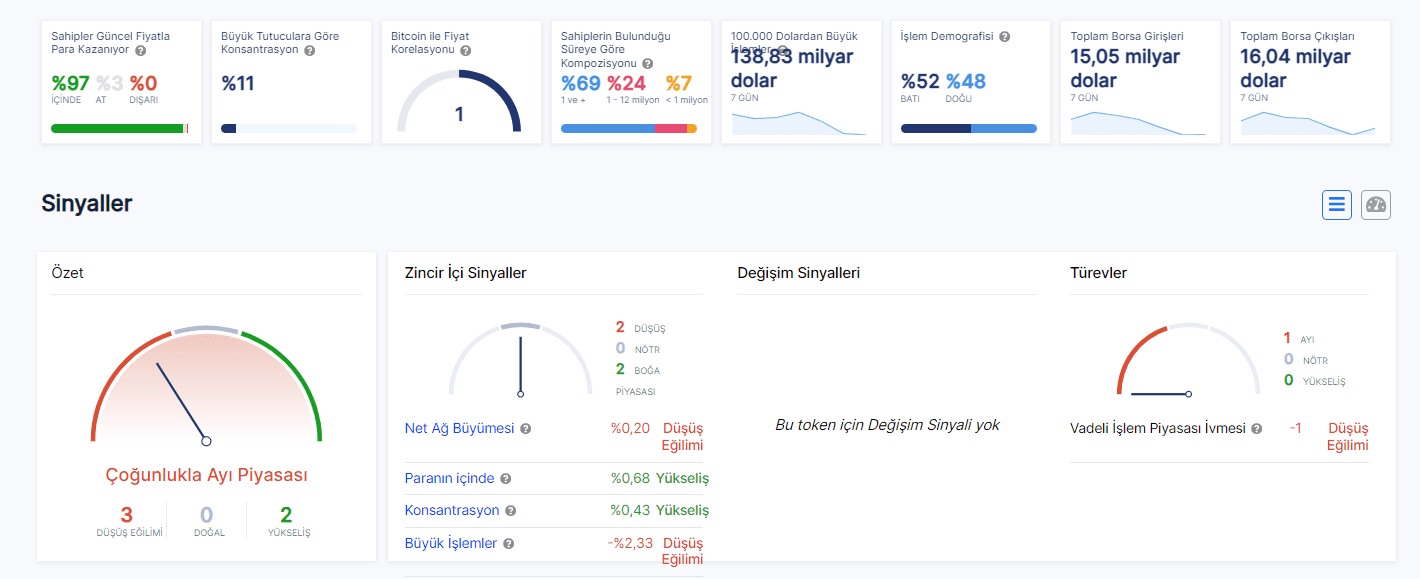
Task: Open the Net Ağ Büyümesi link
Action: (x=459, y=428)
